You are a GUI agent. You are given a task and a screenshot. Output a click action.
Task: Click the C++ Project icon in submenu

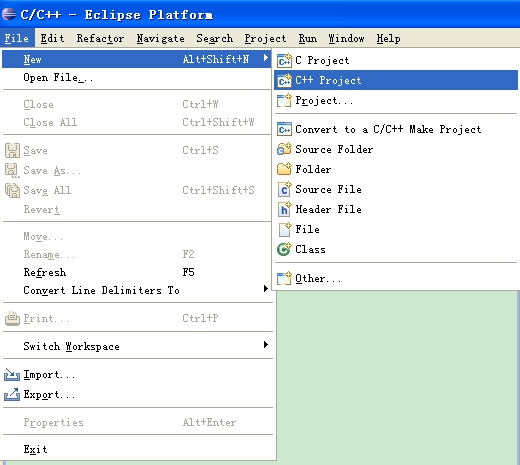[x=284, y=80]
